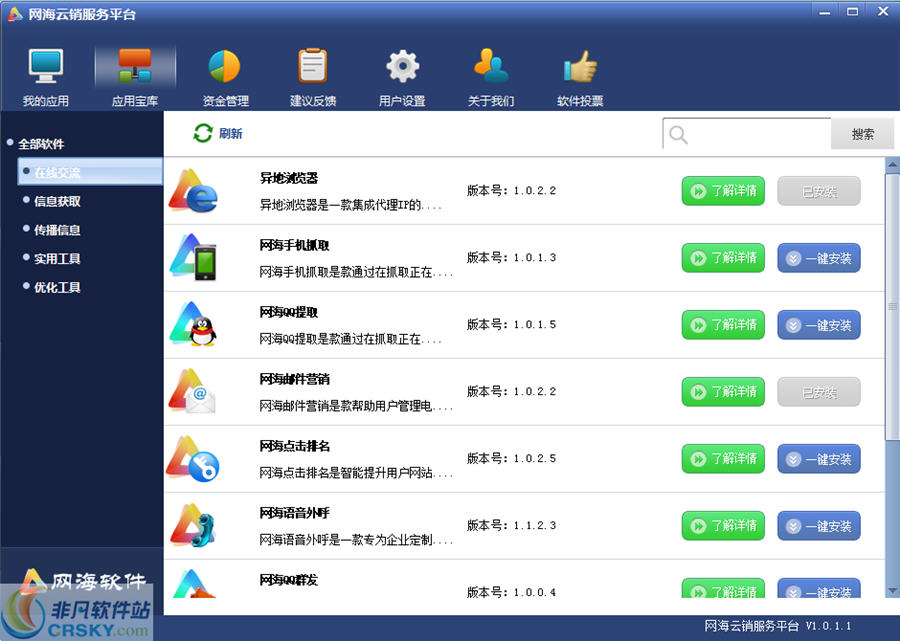This screenshot has height=641, width=900.
Task: Select the 应用宝库 toolbar icon
Action: [x=135, y=65]
